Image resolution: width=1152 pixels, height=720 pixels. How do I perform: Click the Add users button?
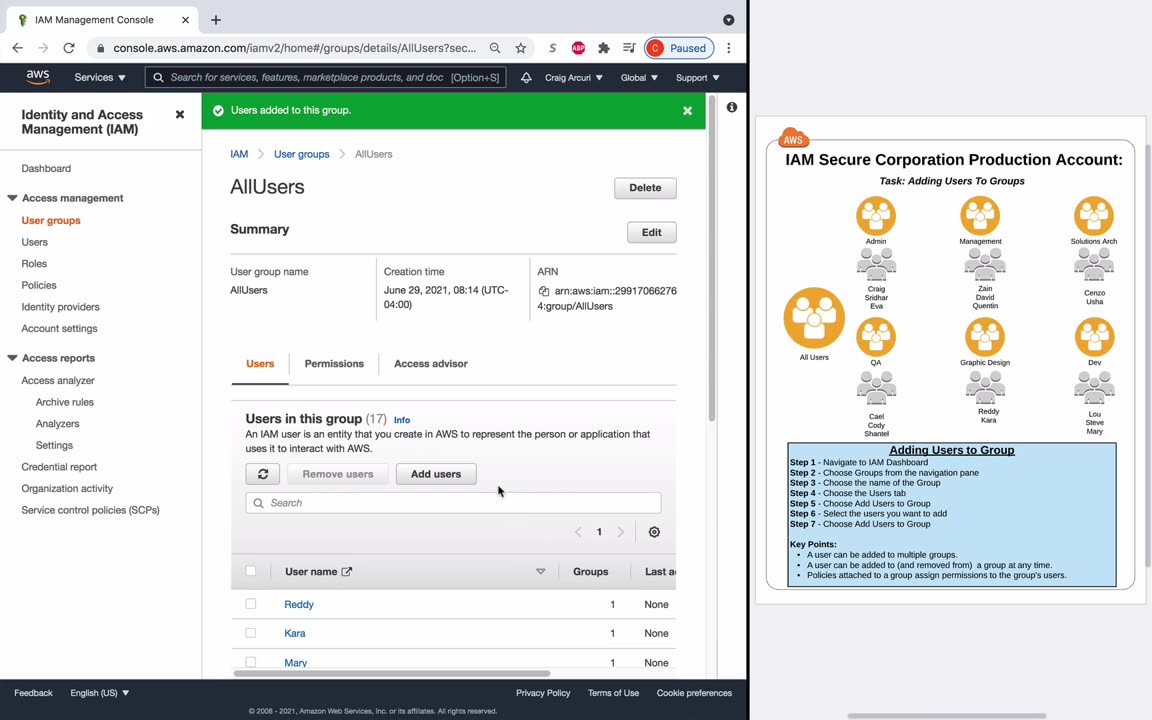436,474
